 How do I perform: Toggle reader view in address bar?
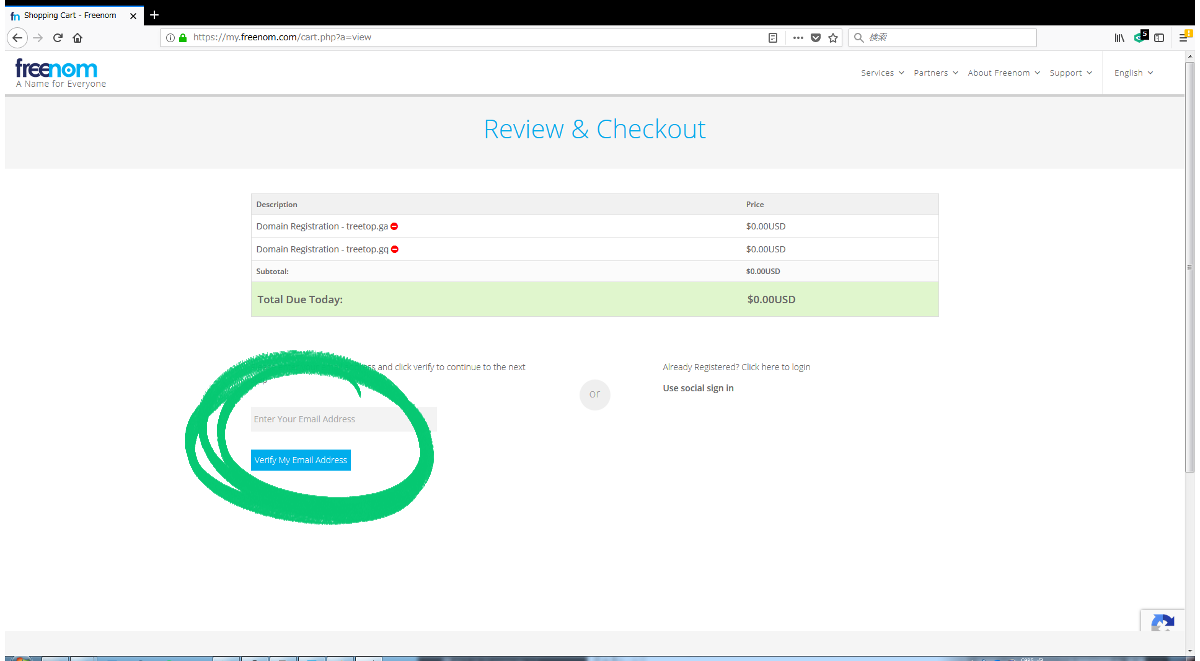(x=773, y=37)
